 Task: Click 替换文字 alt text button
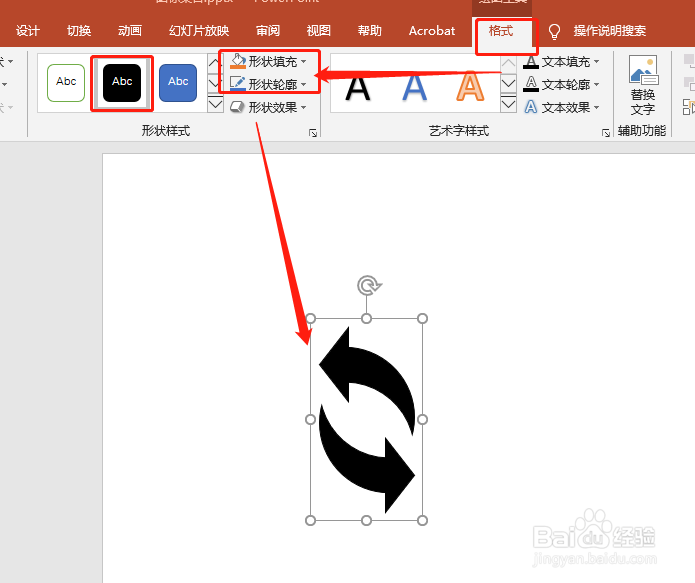pos(643,85)
